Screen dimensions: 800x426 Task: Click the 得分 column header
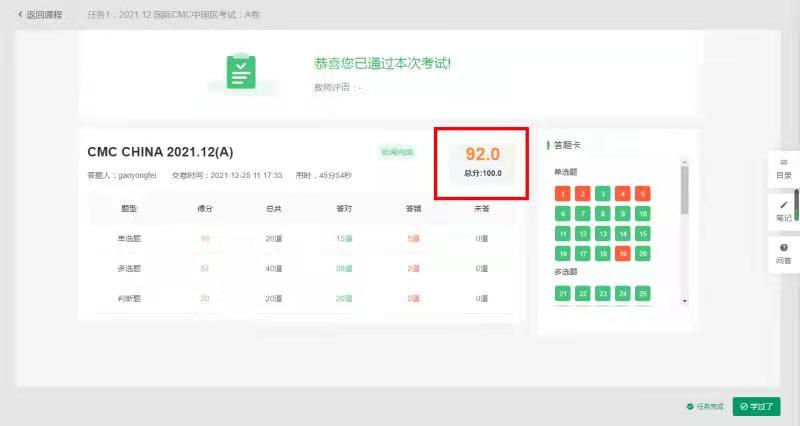pos(205,209)
